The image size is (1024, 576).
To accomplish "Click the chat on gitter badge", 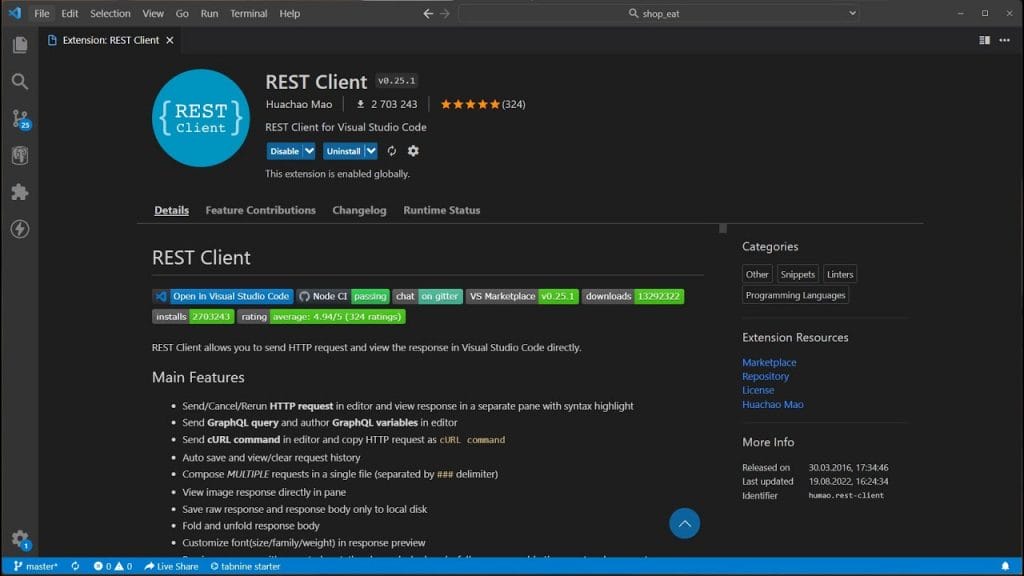I will (428, 296).
